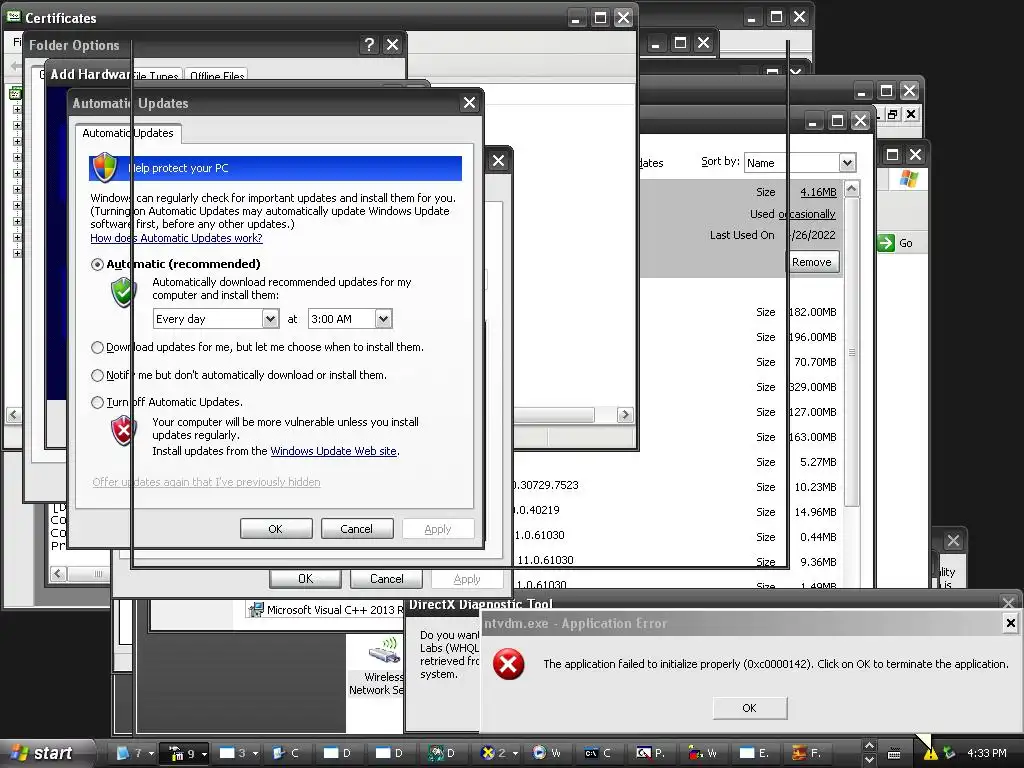Click the network connection tray icon

pos(950,754)
